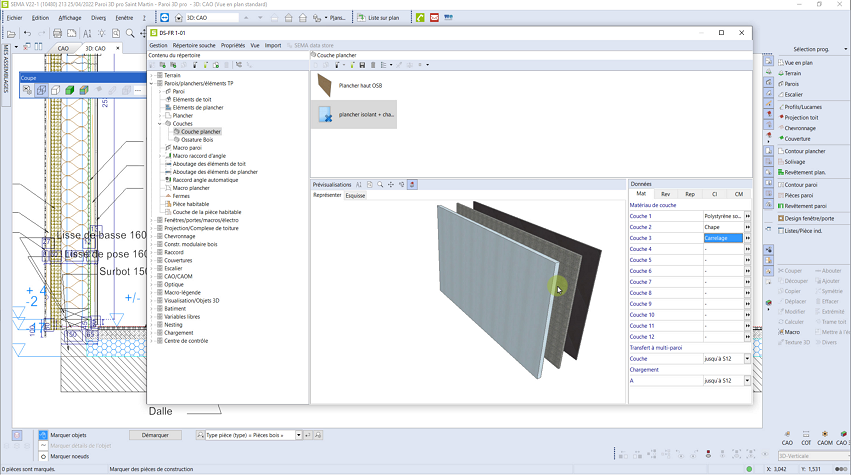This screenshot has height=475, width=851.
Task: Click the save disk icon above thumbnails
Action: (x=361, y=65)
